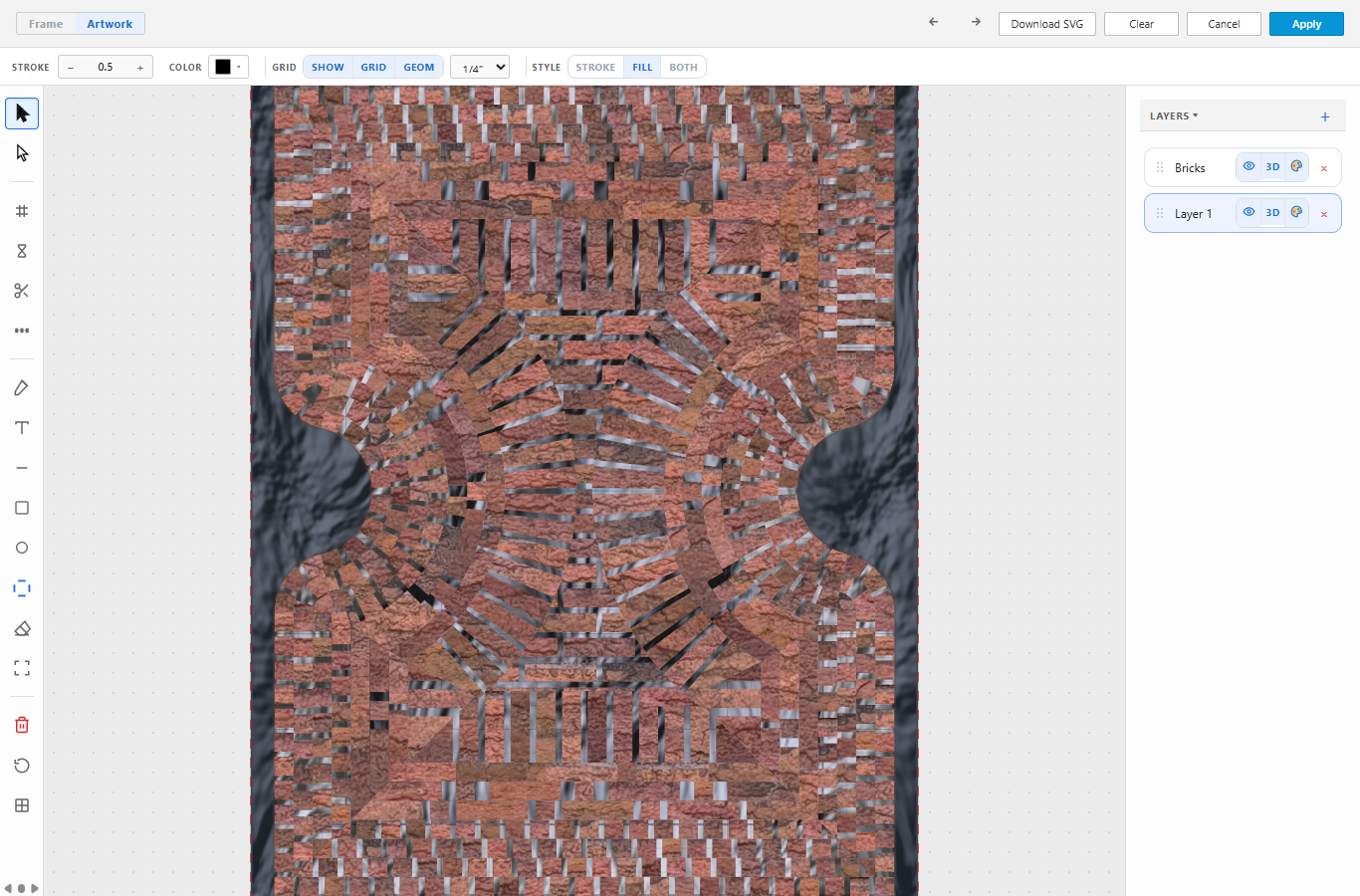Select the eraser tool
The height and width of the screenshot is (896, 1360).
22,628
